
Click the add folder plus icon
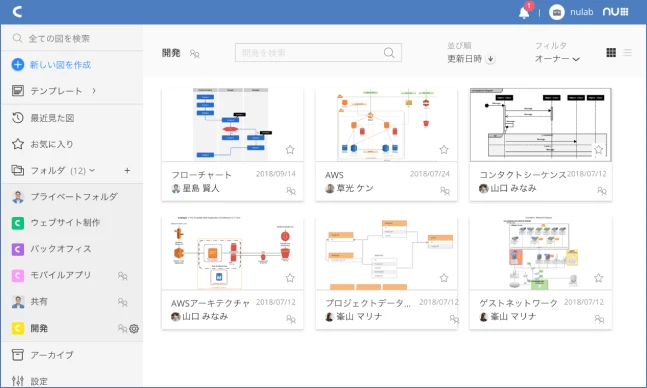128,170
